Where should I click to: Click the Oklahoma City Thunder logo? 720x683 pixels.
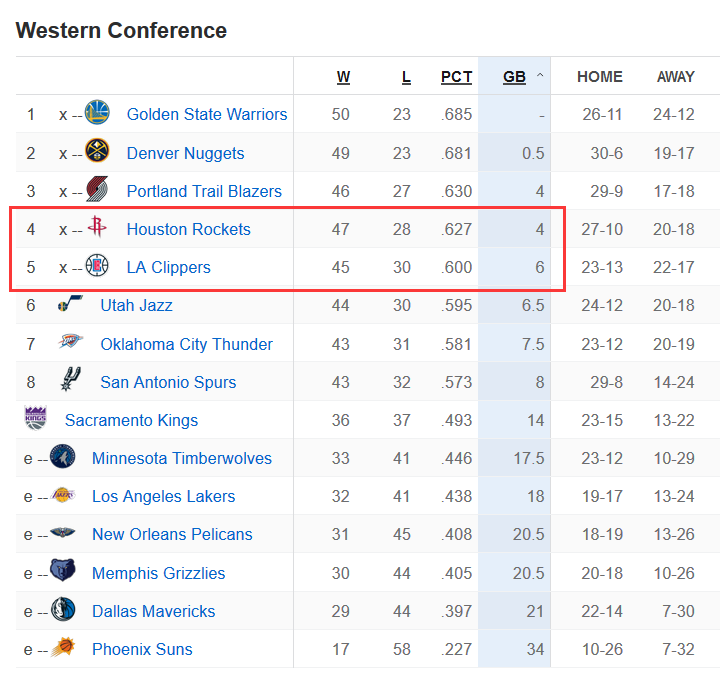click(70, 341)
